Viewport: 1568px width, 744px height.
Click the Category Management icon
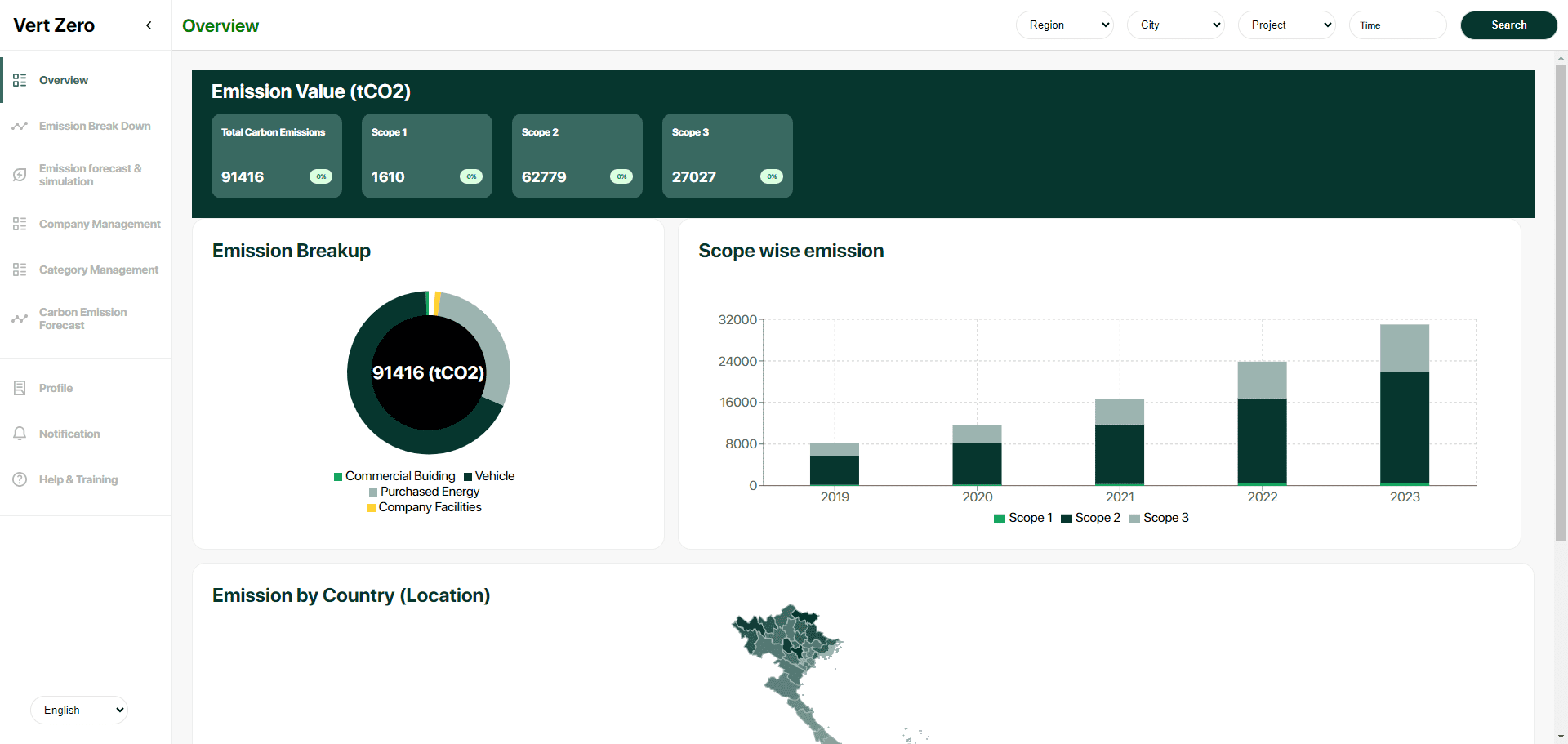pos(20,270)
